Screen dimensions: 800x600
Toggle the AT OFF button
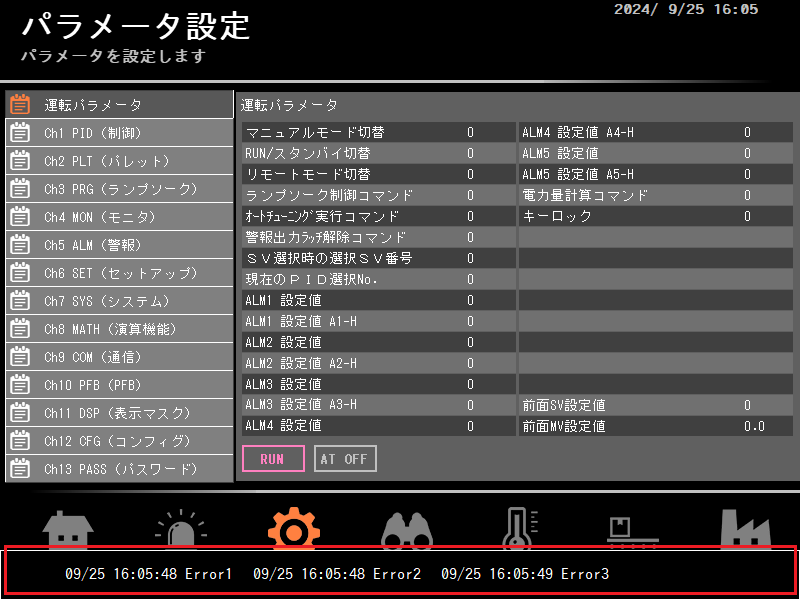tap(345, 459)
